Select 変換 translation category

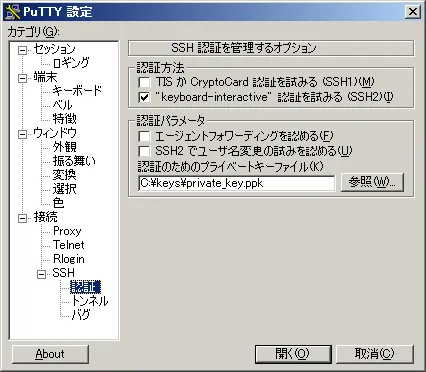tap(64, 175)
